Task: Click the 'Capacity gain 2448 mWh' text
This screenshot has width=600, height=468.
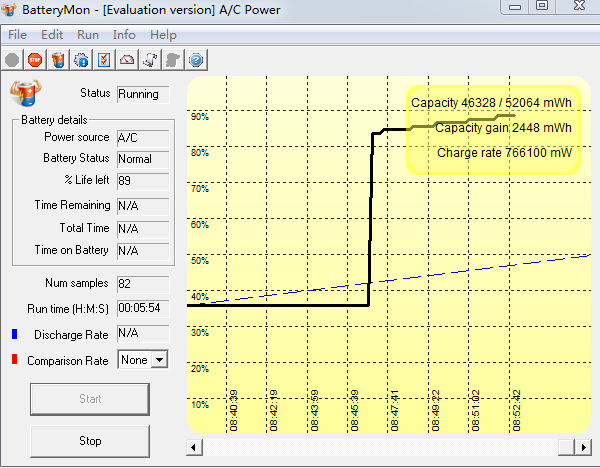Action: pyautogui.click(x=503, y=128)
